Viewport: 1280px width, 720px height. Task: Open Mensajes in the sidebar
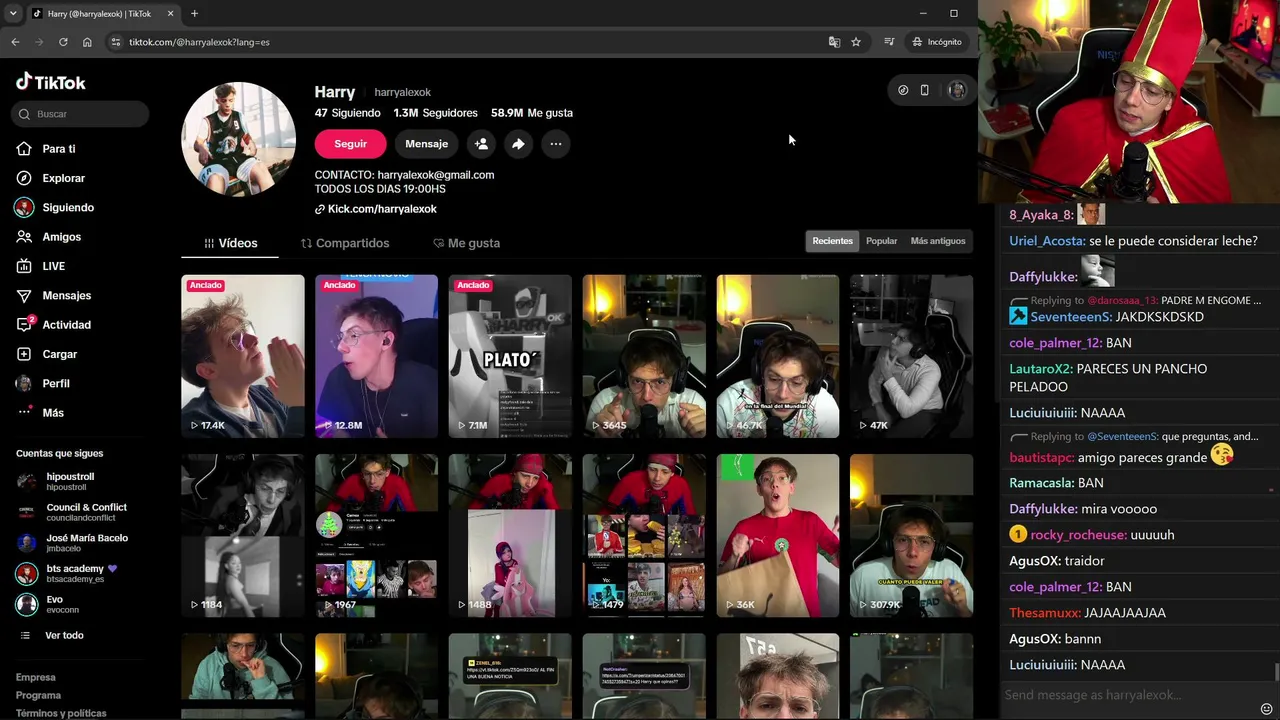[x=66, y=296]
